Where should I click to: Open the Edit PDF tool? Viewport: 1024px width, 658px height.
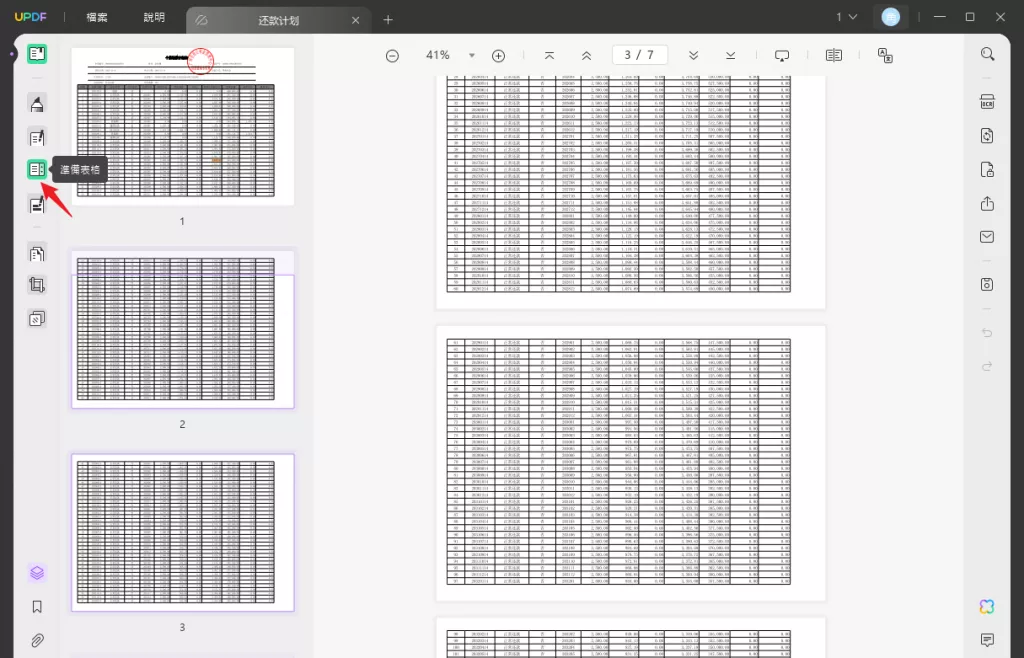click(37, 137)
